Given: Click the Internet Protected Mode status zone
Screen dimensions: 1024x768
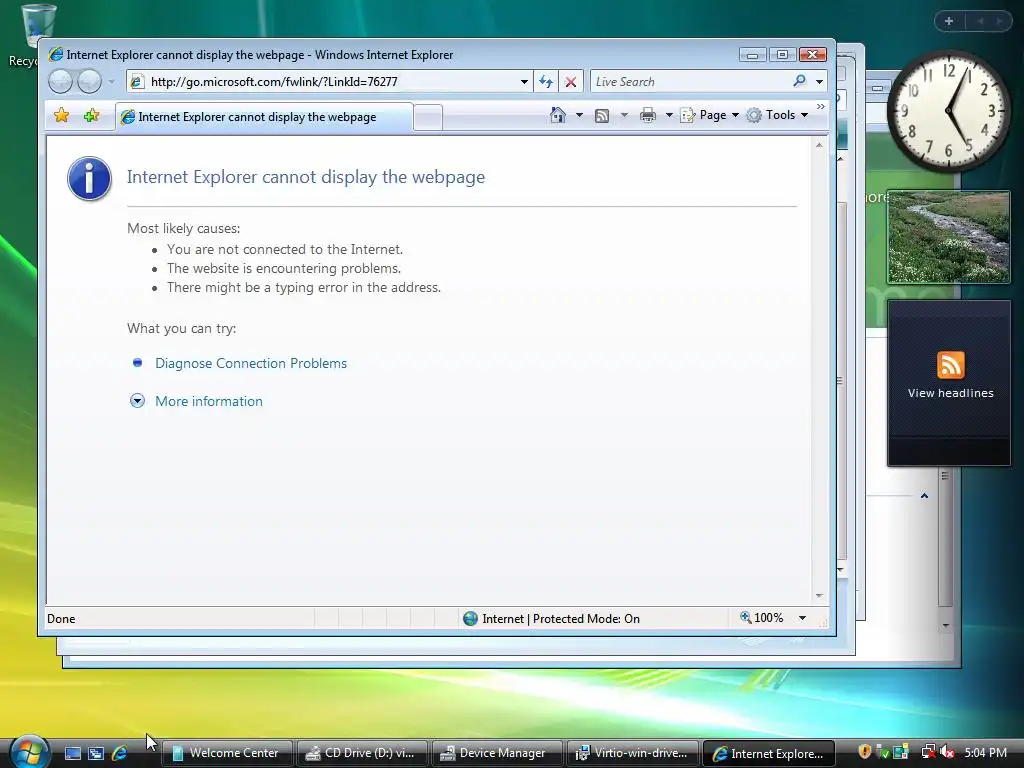Looking at the screenshot, I should (x=551, y=618).
